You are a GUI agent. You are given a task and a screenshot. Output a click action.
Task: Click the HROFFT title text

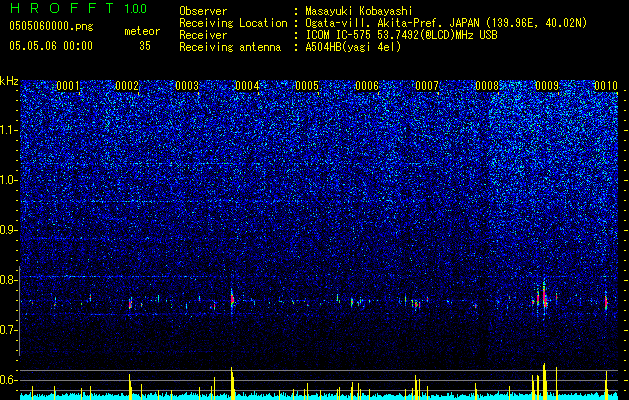click(x=62, y=8)
